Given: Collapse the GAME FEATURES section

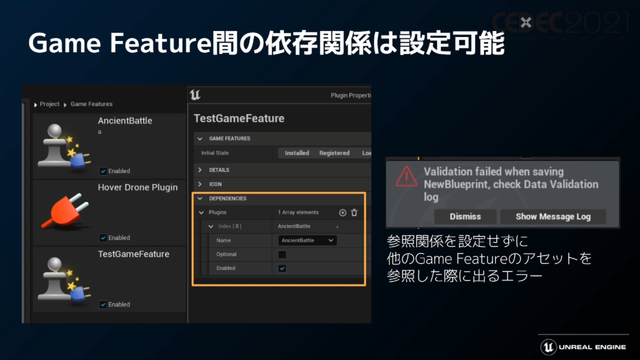Looking at the screenshot, I should (200, 139).
